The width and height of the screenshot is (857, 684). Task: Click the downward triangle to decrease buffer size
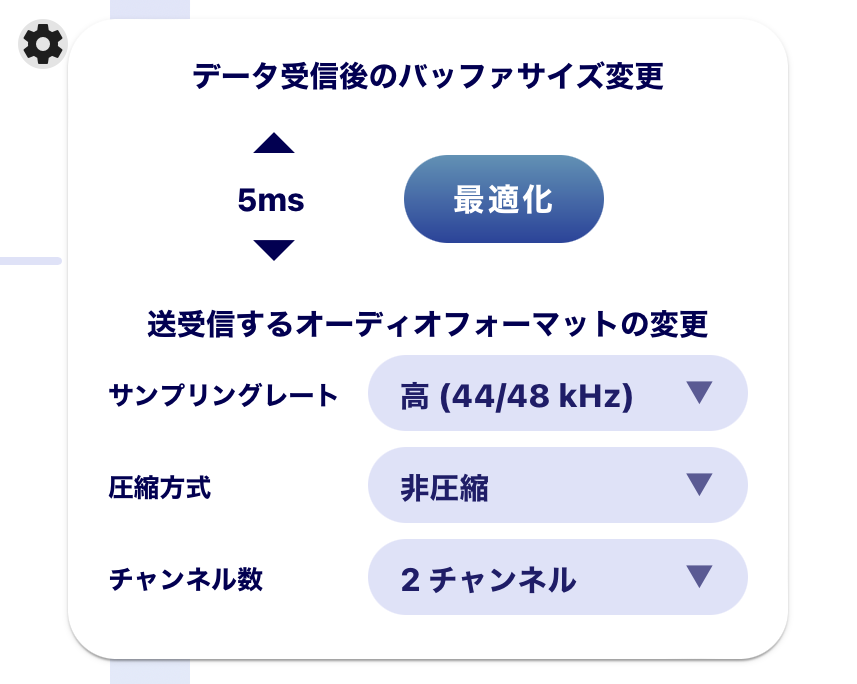tap(274, 249)
